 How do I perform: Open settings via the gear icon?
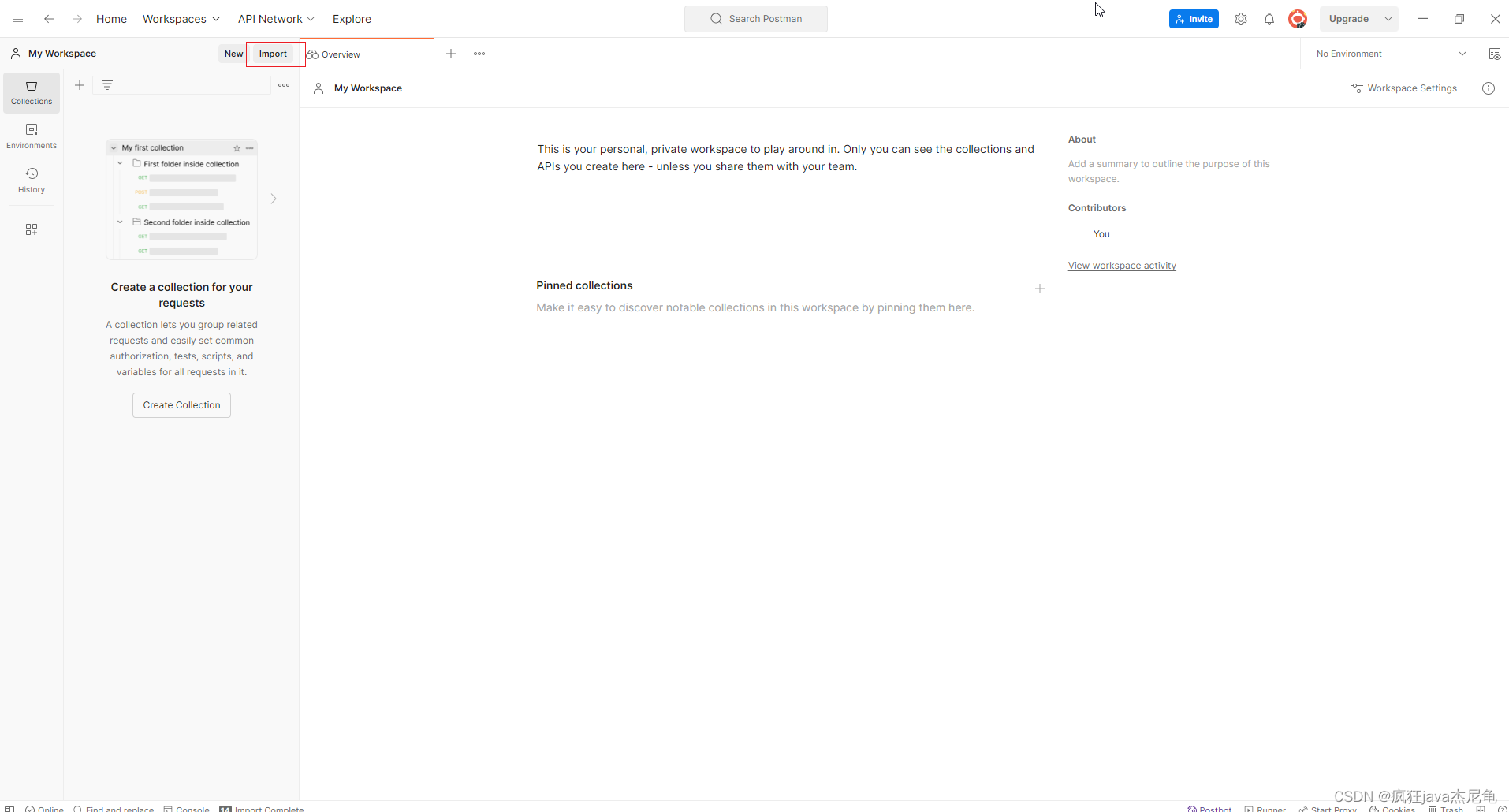(1241, 19)
